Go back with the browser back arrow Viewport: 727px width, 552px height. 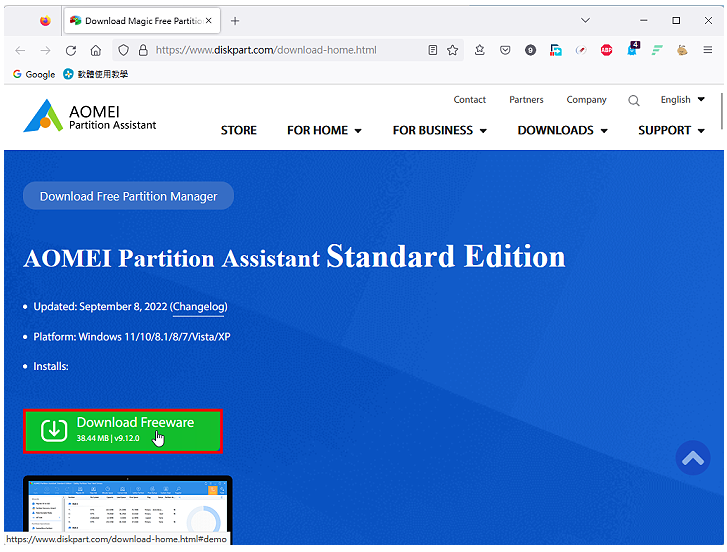[20, 50]
